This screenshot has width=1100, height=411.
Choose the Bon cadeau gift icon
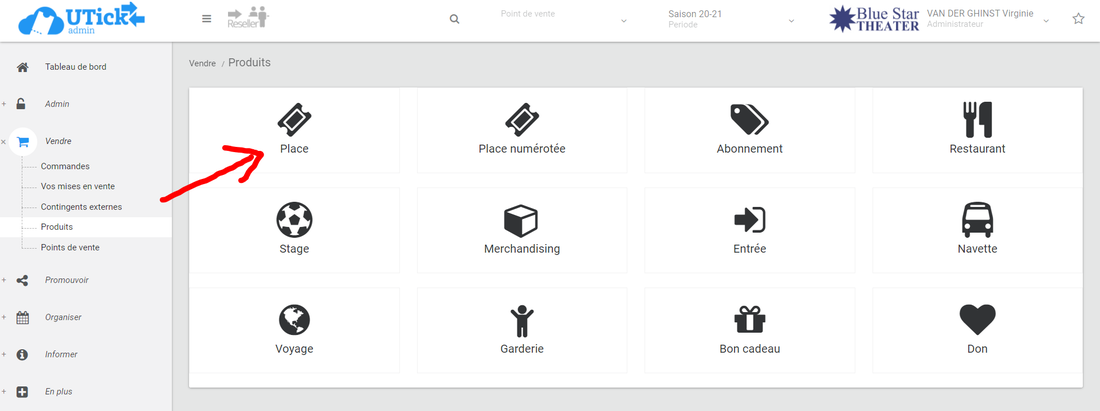pos(749,320)
